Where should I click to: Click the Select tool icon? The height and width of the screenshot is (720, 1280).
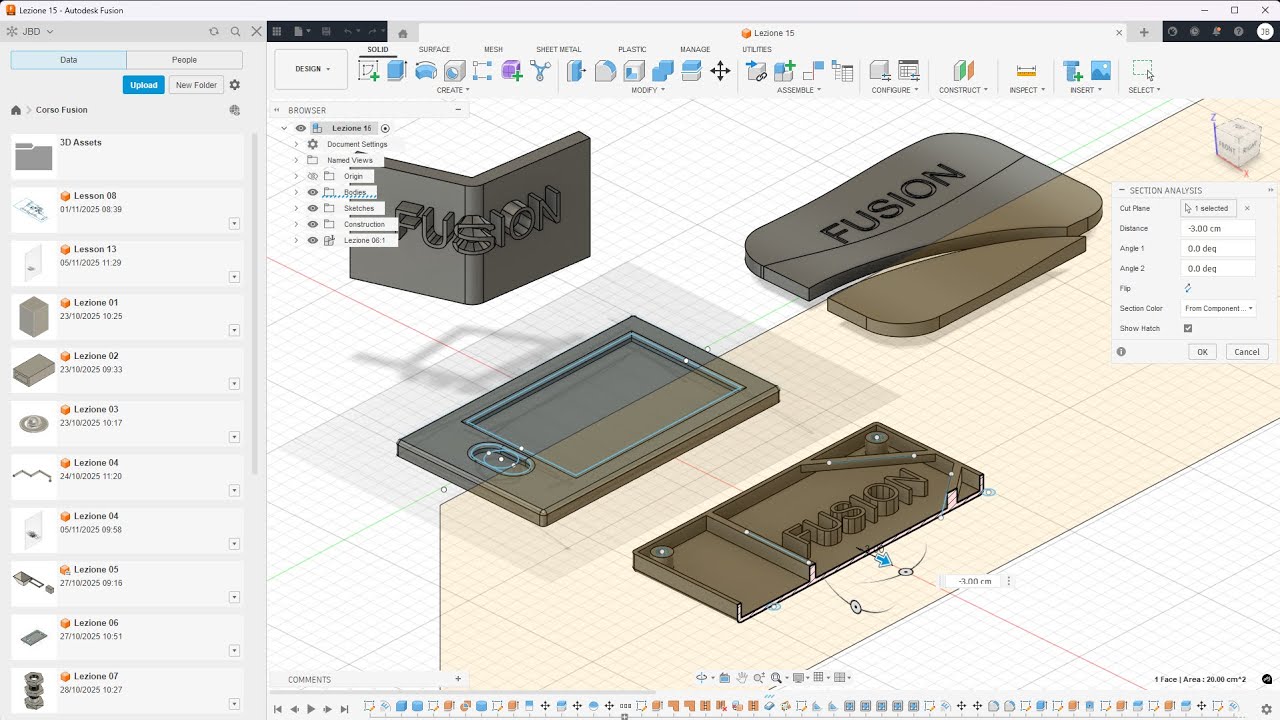coord(1142,70)
